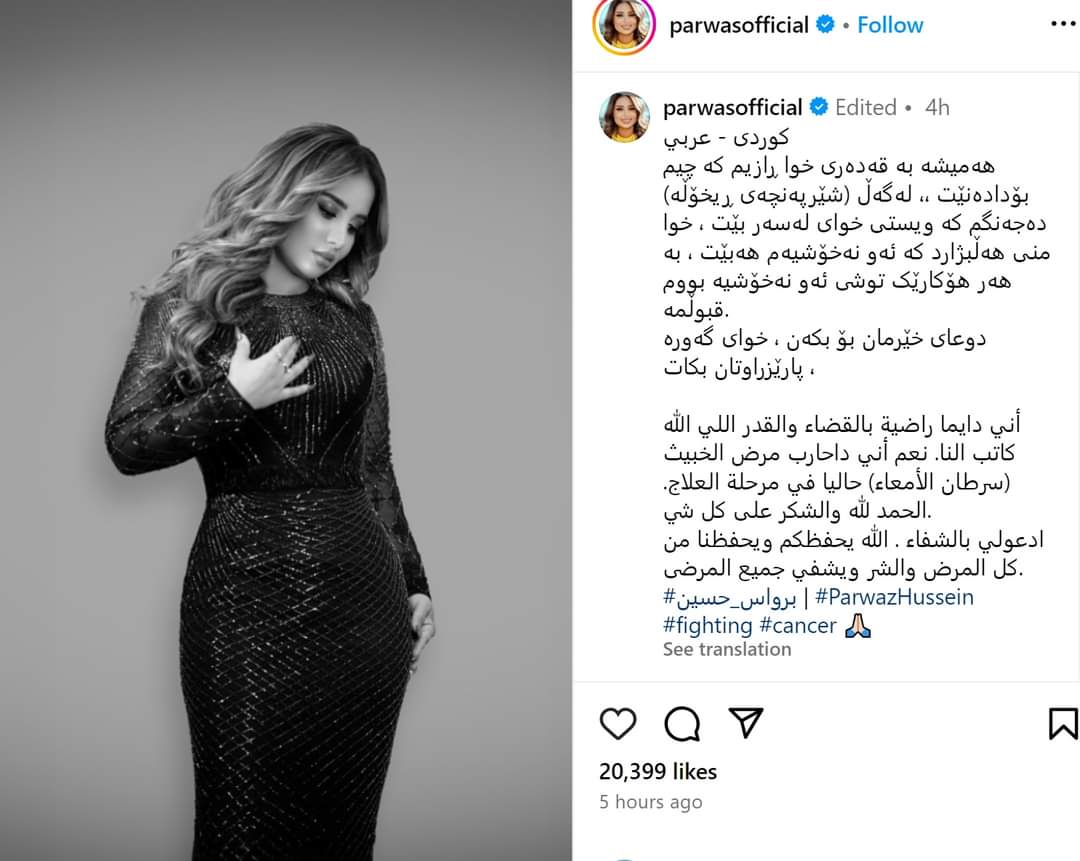Like the post with the heart icon
Screen dimensions: 1080x861
618,723
